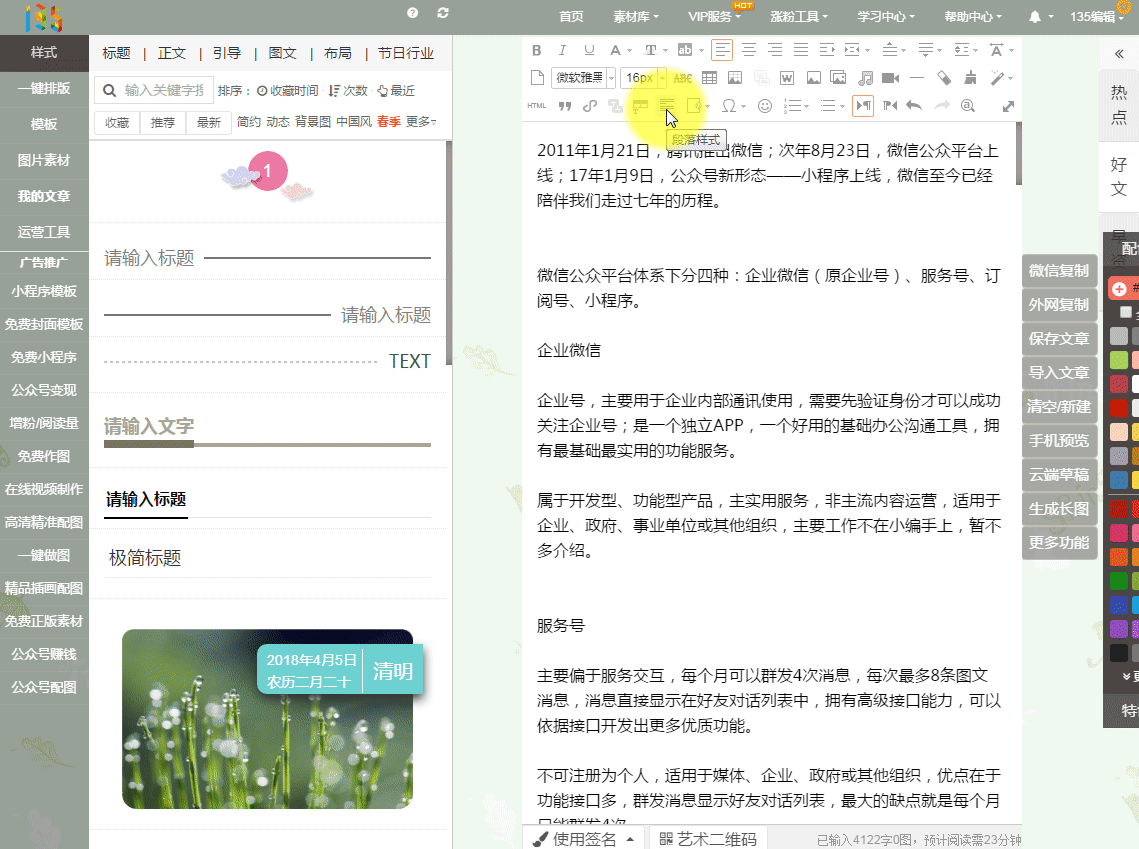
Task: Set justified text alignment
Action: [800, 50]
